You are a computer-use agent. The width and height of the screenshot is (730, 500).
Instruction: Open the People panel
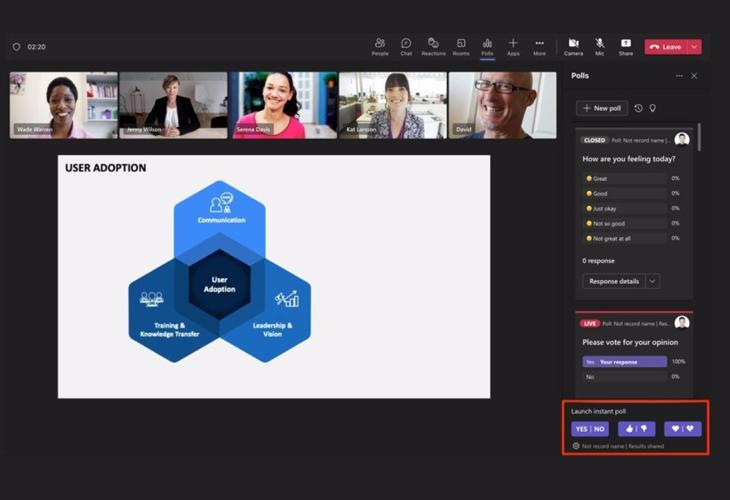(x=380, y=46)
